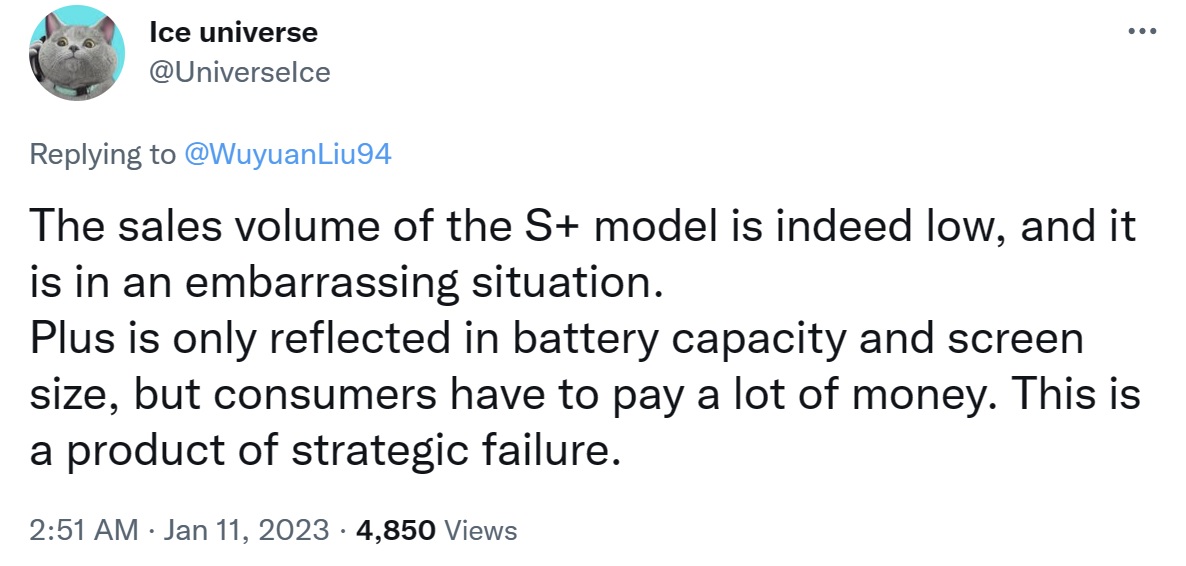Viewport: 1186px width, 566px height.
Task: Open the three-dot more options menu
Action: point(1142,32)
